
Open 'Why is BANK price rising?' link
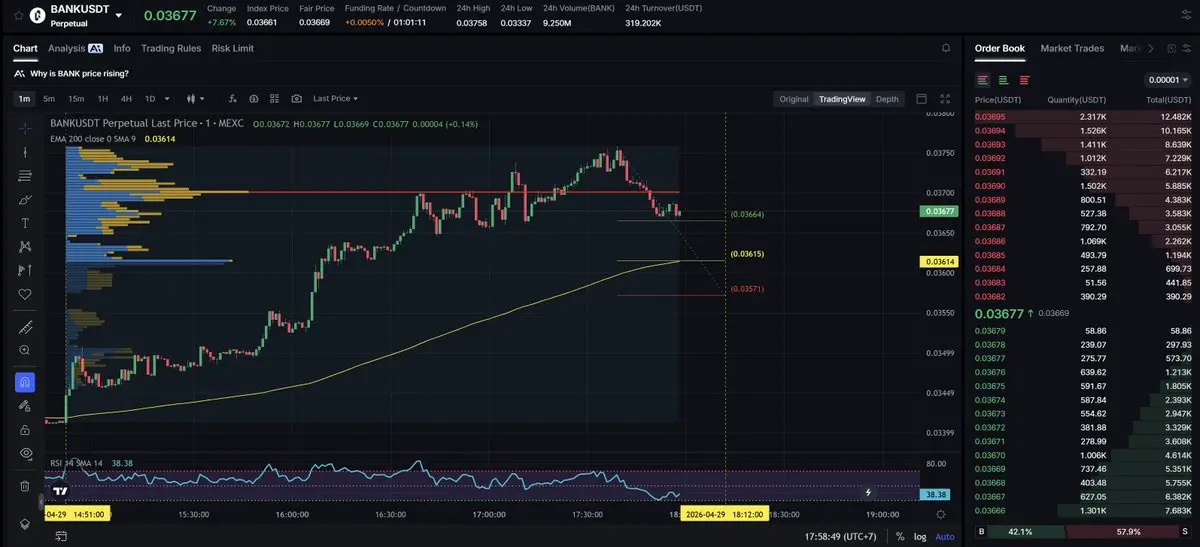click(x=79, y=73)
